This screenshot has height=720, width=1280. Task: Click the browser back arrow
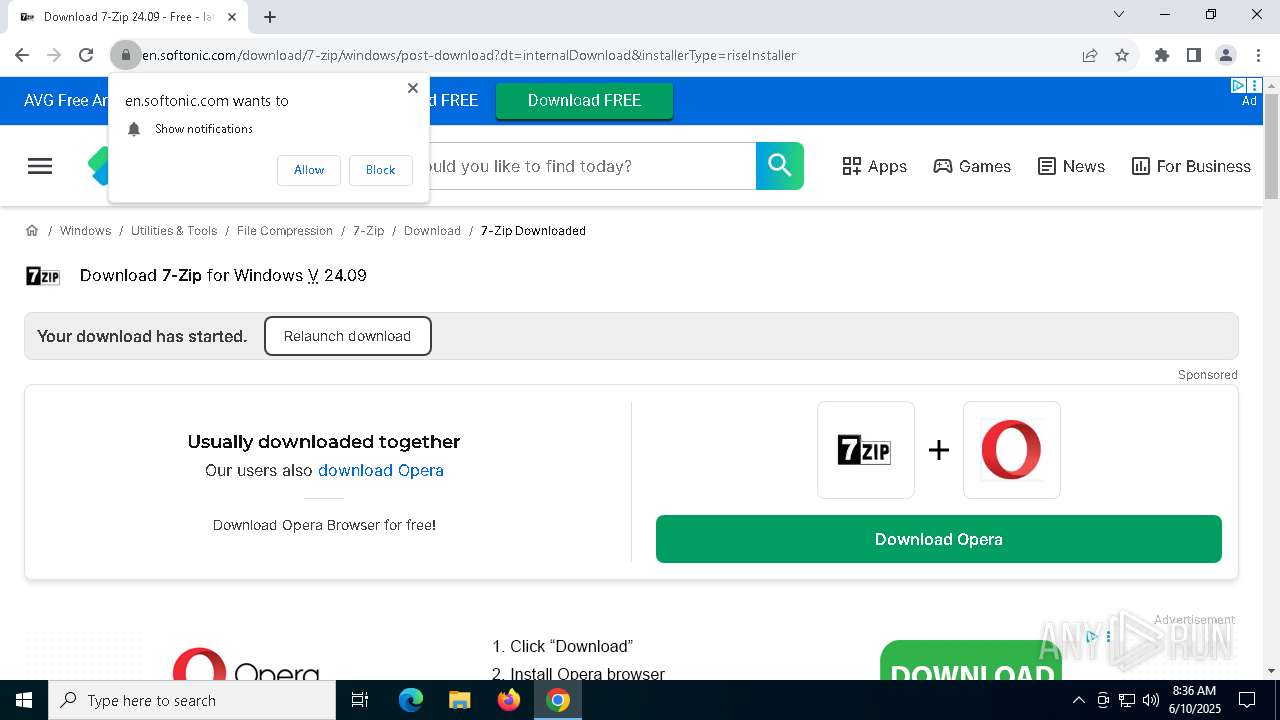click(22, 55)
